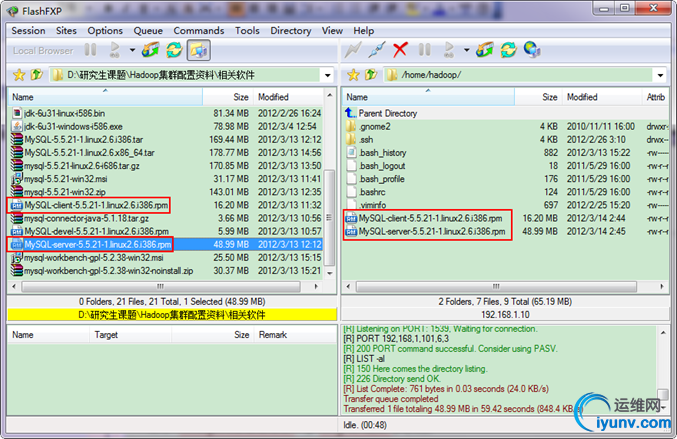
Task: Click the left pane parent folder up icon
Action: click(37, 75)
